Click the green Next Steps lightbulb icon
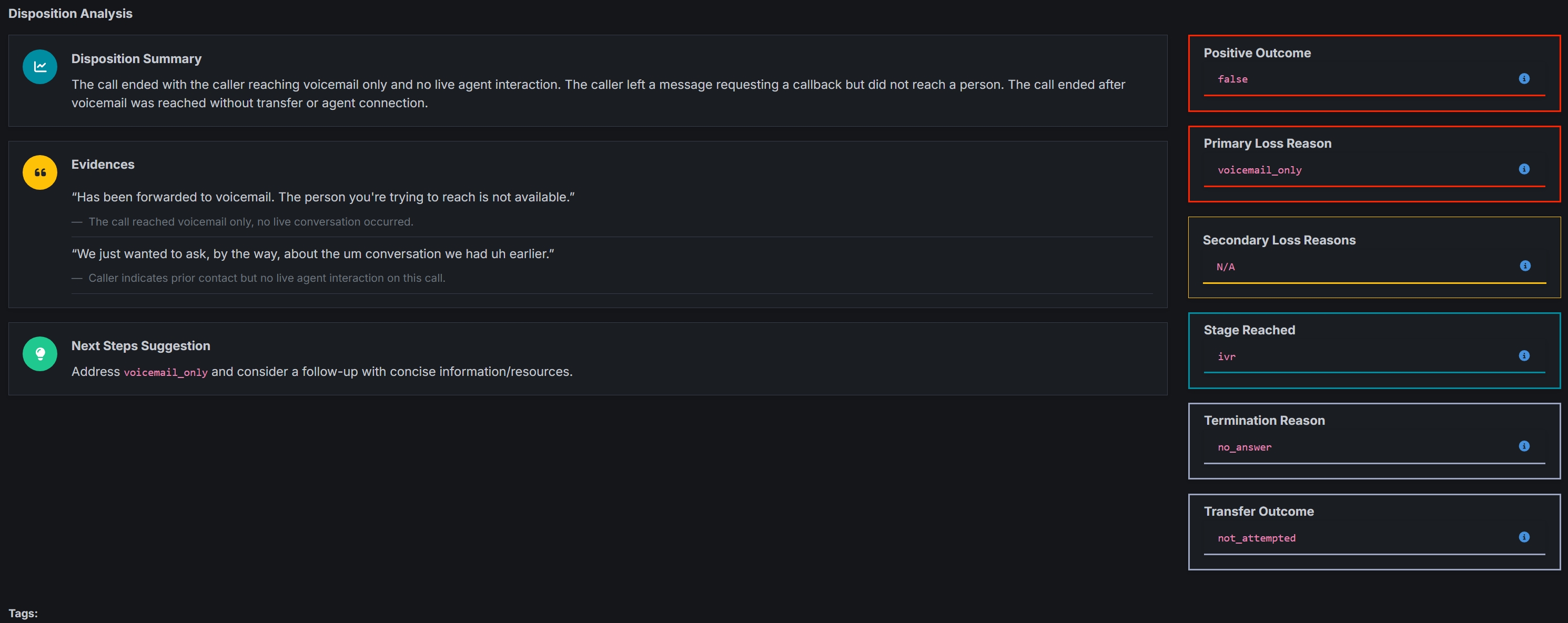Viewport: 1568px width, 623px height. pos(39,353)
